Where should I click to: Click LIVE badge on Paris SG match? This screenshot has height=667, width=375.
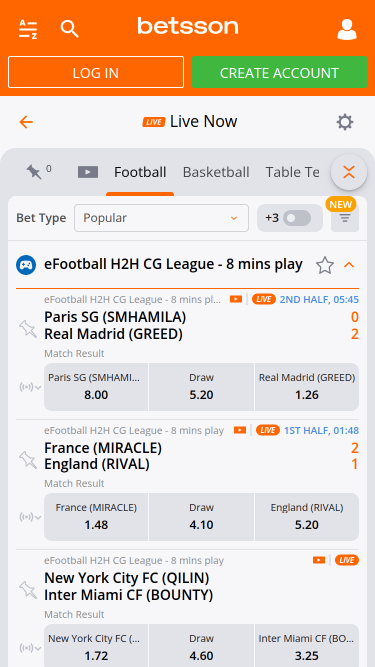click(x=264, y=299)
